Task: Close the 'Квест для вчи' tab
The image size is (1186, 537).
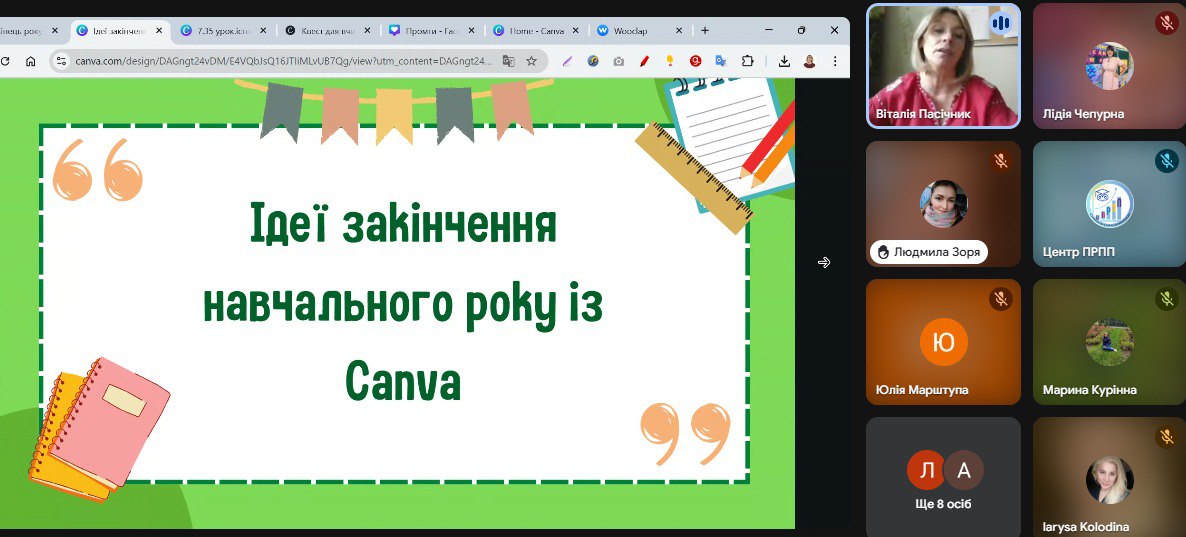Action: pos(368,30)
